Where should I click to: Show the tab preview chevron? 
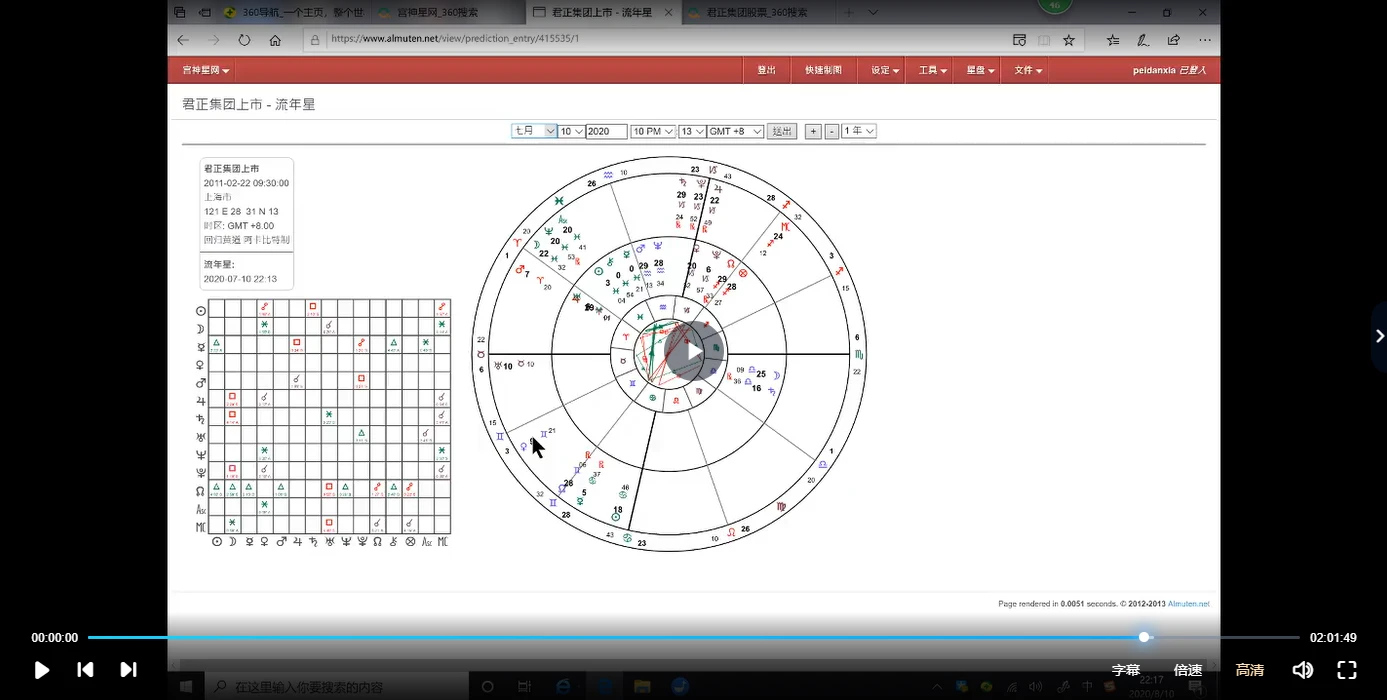[874, 13]
